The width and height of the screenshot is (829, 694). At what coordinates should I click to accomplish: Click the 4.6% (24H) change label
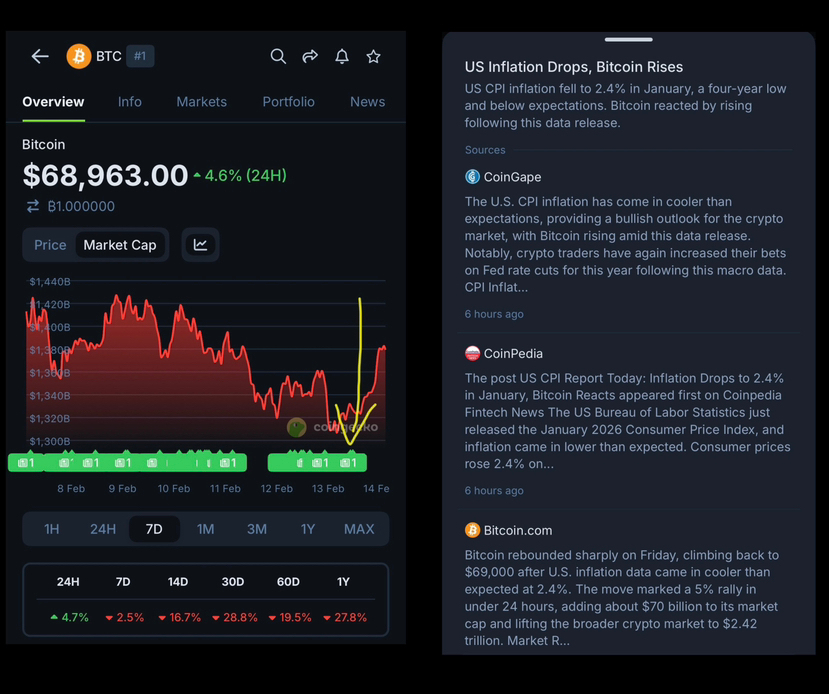240,175
